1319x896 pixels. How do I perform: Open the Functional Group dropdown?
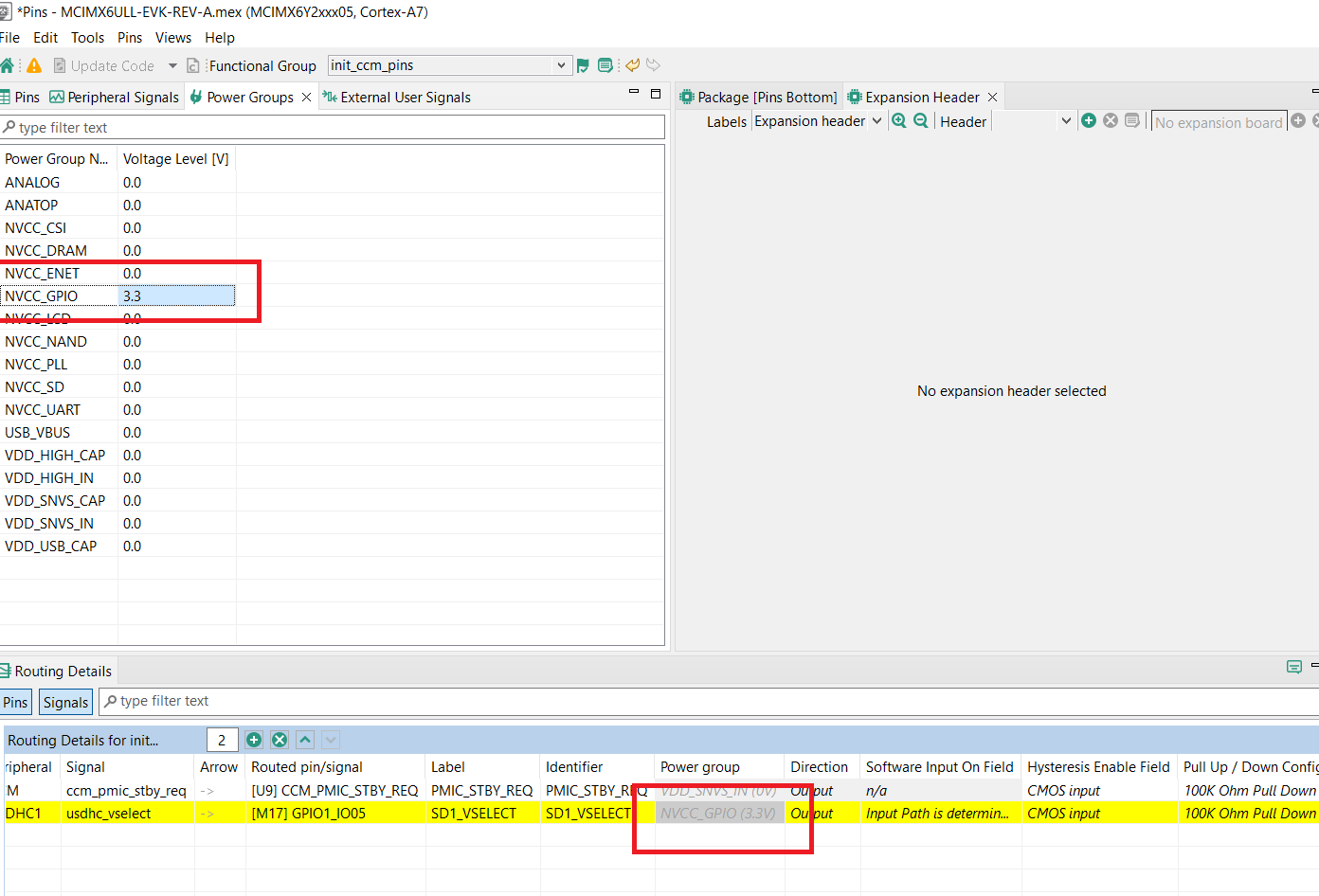tap(561, 64)
